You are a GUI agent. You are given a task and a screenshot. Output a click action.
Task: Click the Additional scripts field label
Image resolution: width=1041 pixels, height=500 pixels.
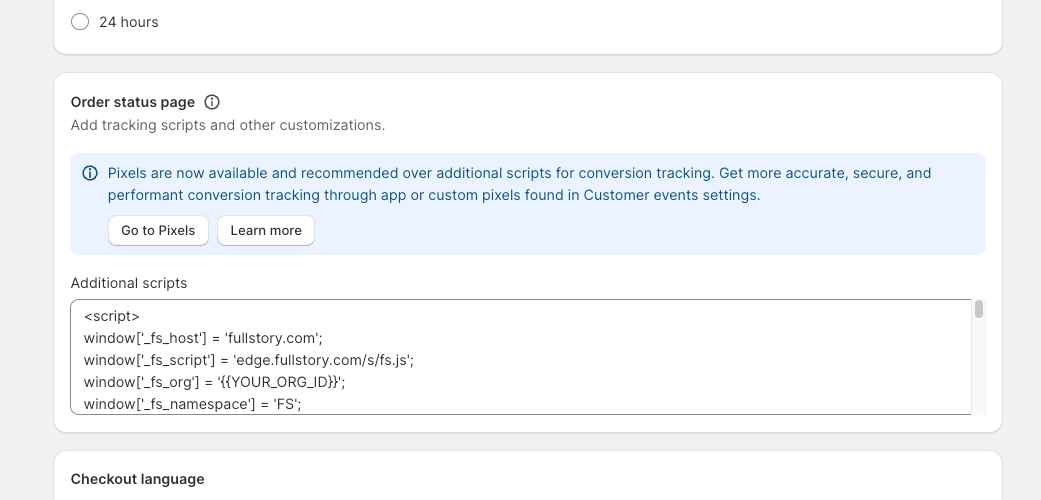(129, 283)
